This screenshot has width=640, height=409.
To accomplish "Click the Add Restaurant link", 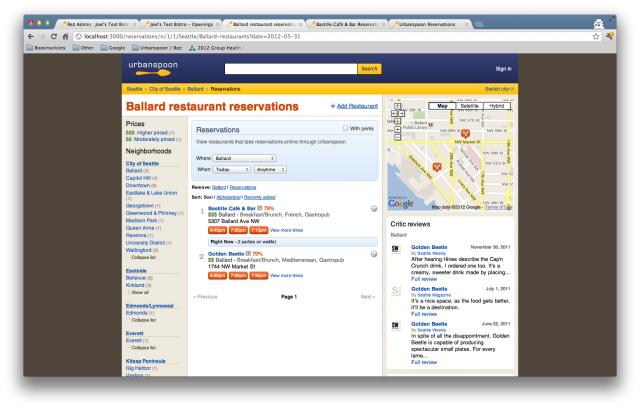I will [357, 106].
